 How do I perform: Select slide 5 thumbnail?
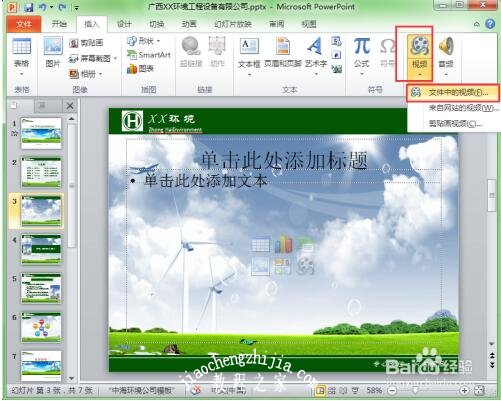pyautogui.click(x=41, y=288)
